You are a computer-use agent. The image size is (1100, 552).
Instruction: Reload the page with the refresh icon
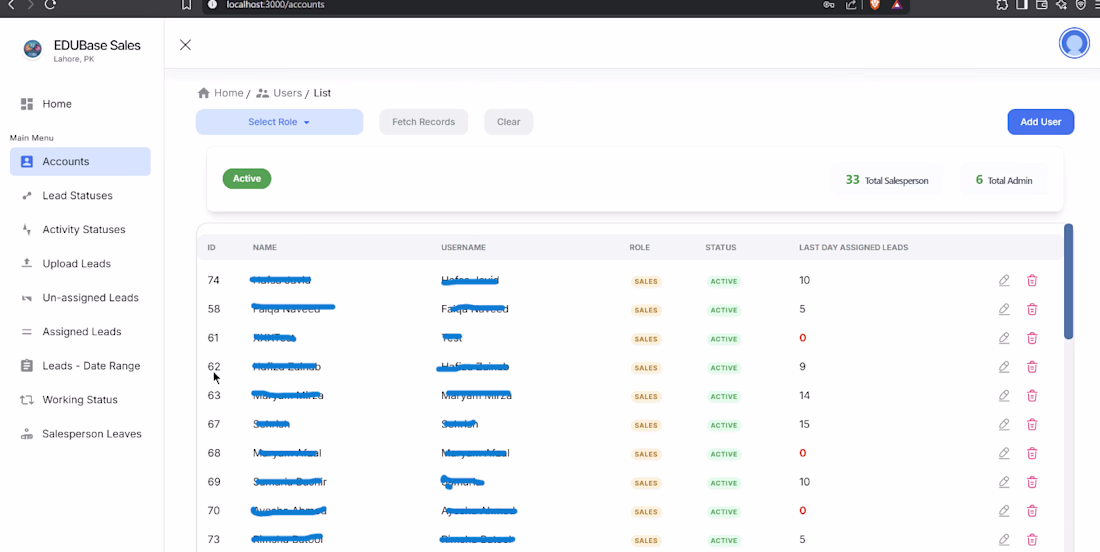click(x=50, y=5)
